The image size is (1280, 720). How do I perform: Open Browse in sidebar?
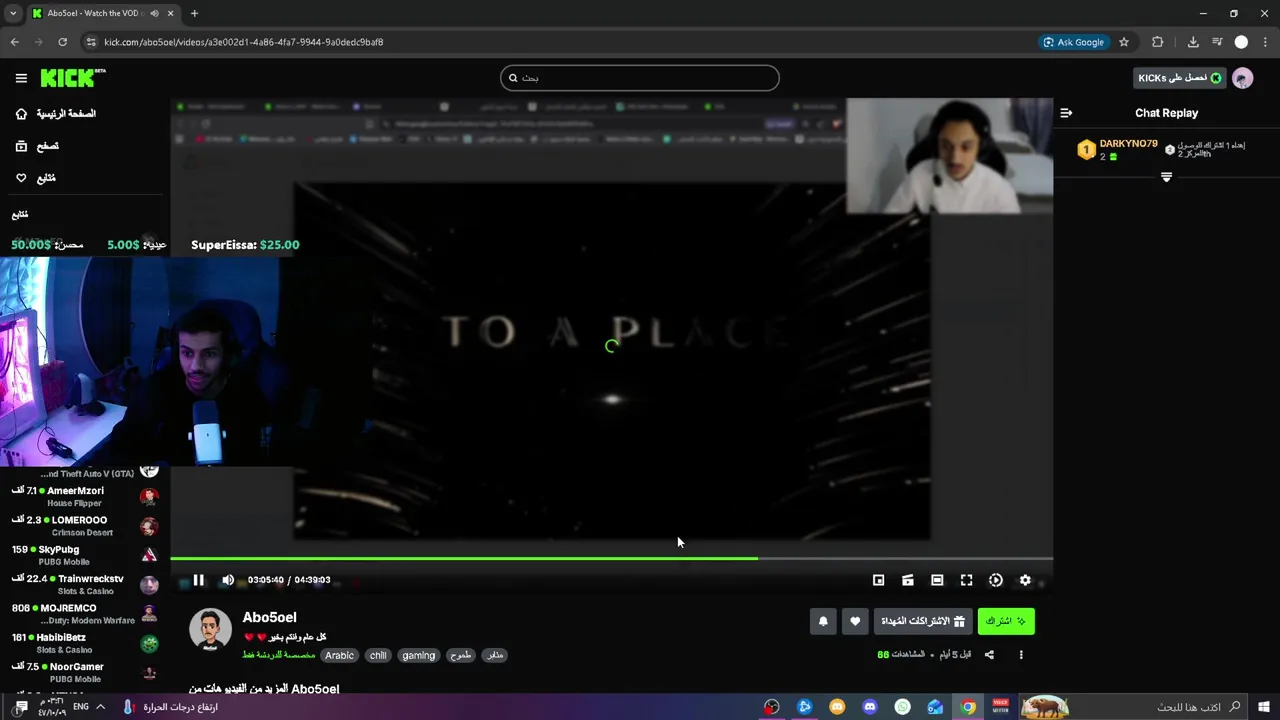(37, 146)
